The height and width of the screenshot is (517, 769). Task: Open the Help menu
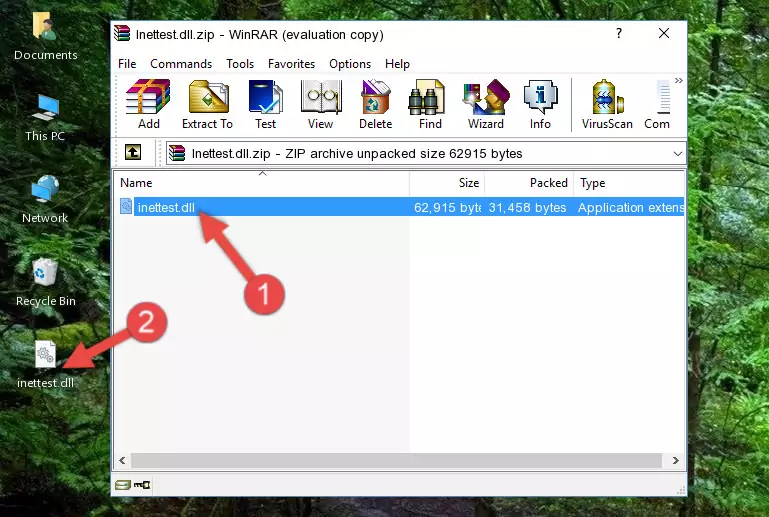tap(397, 64)
